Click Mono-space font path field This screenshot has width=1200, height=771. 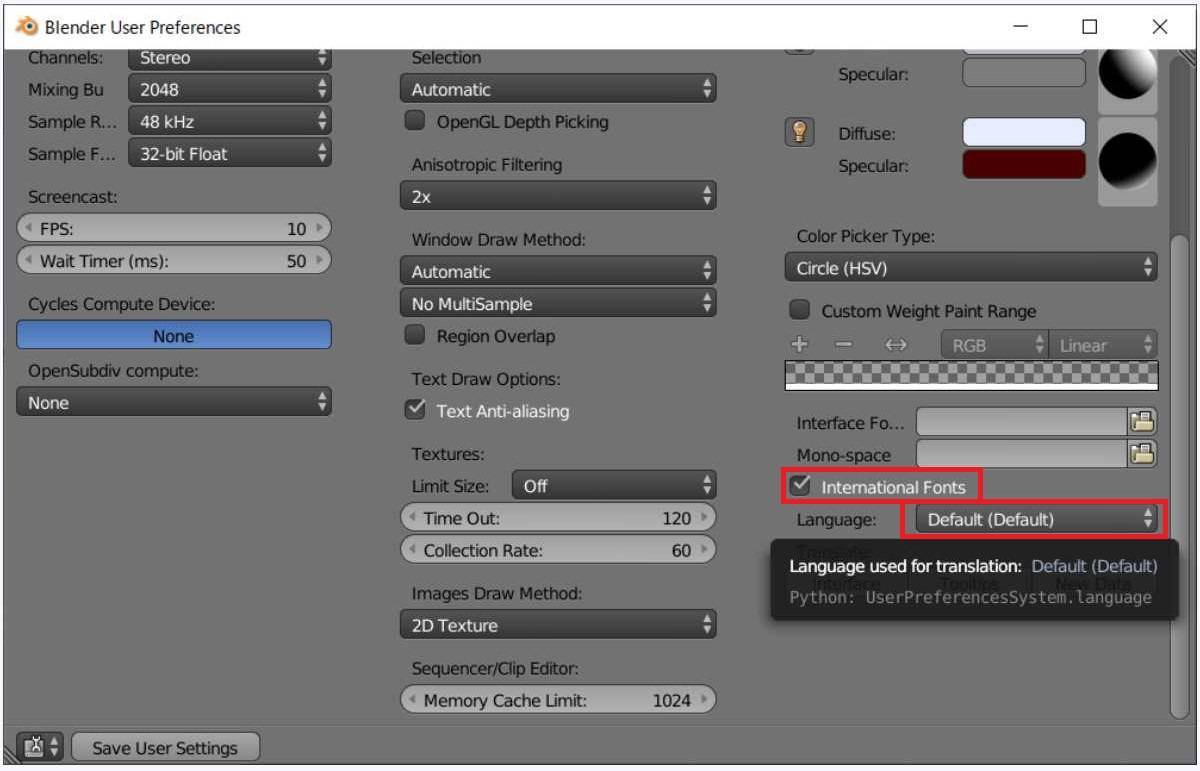(1021, 454)
